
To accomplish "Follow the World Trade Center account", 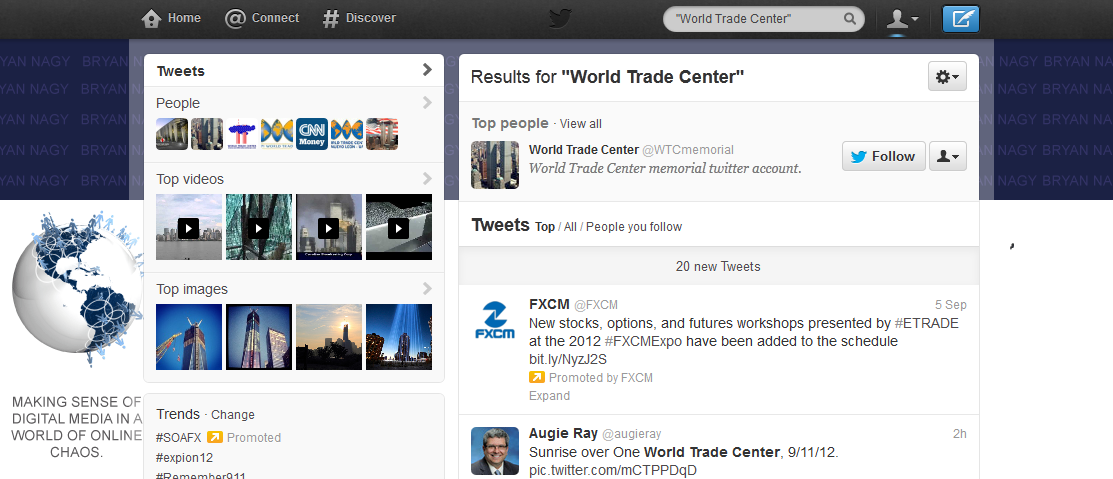I will pos(882,156).
